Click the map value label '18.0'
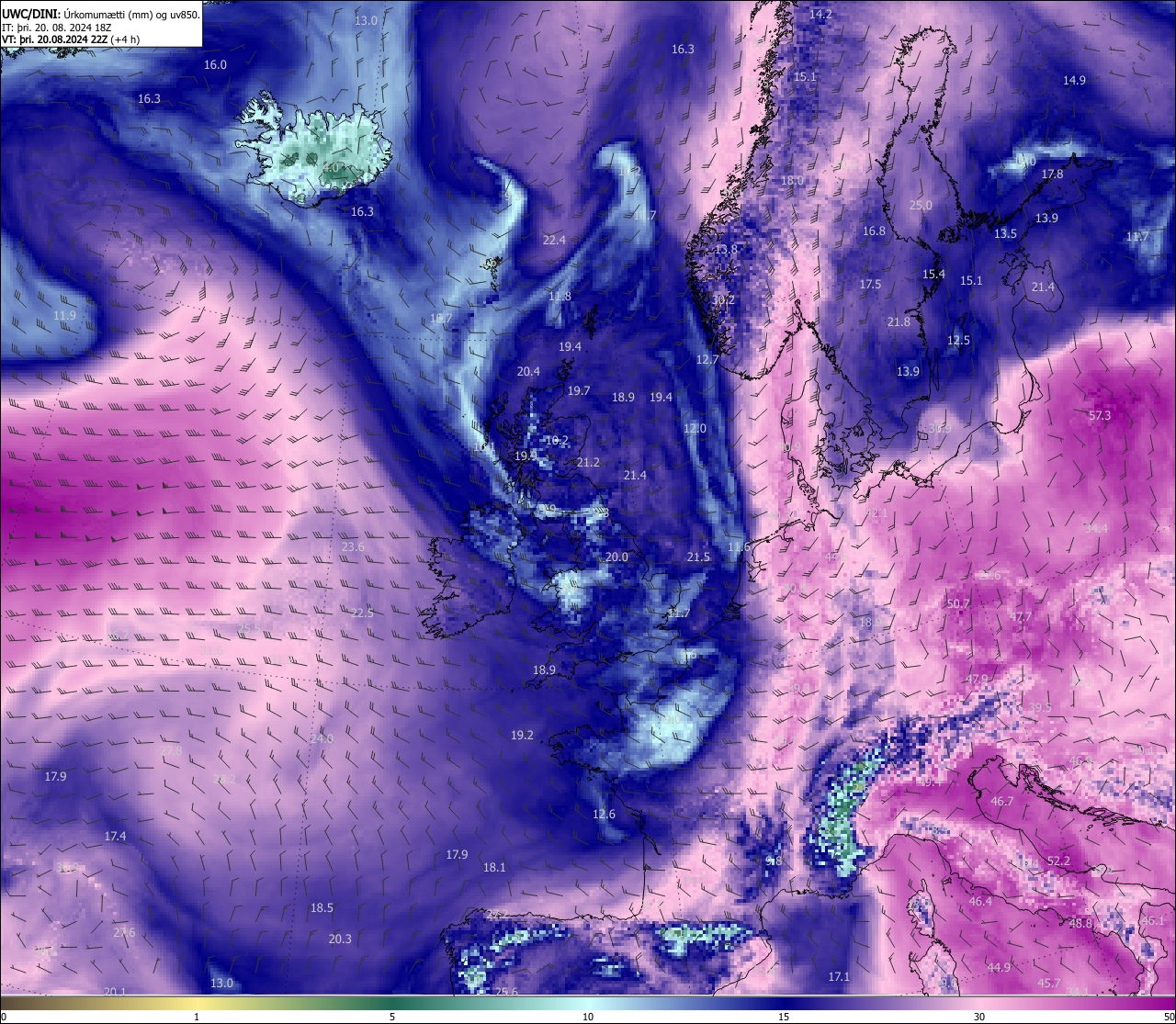Image resolution: width=1176 pixels, height=1024 pixels. 792,181
